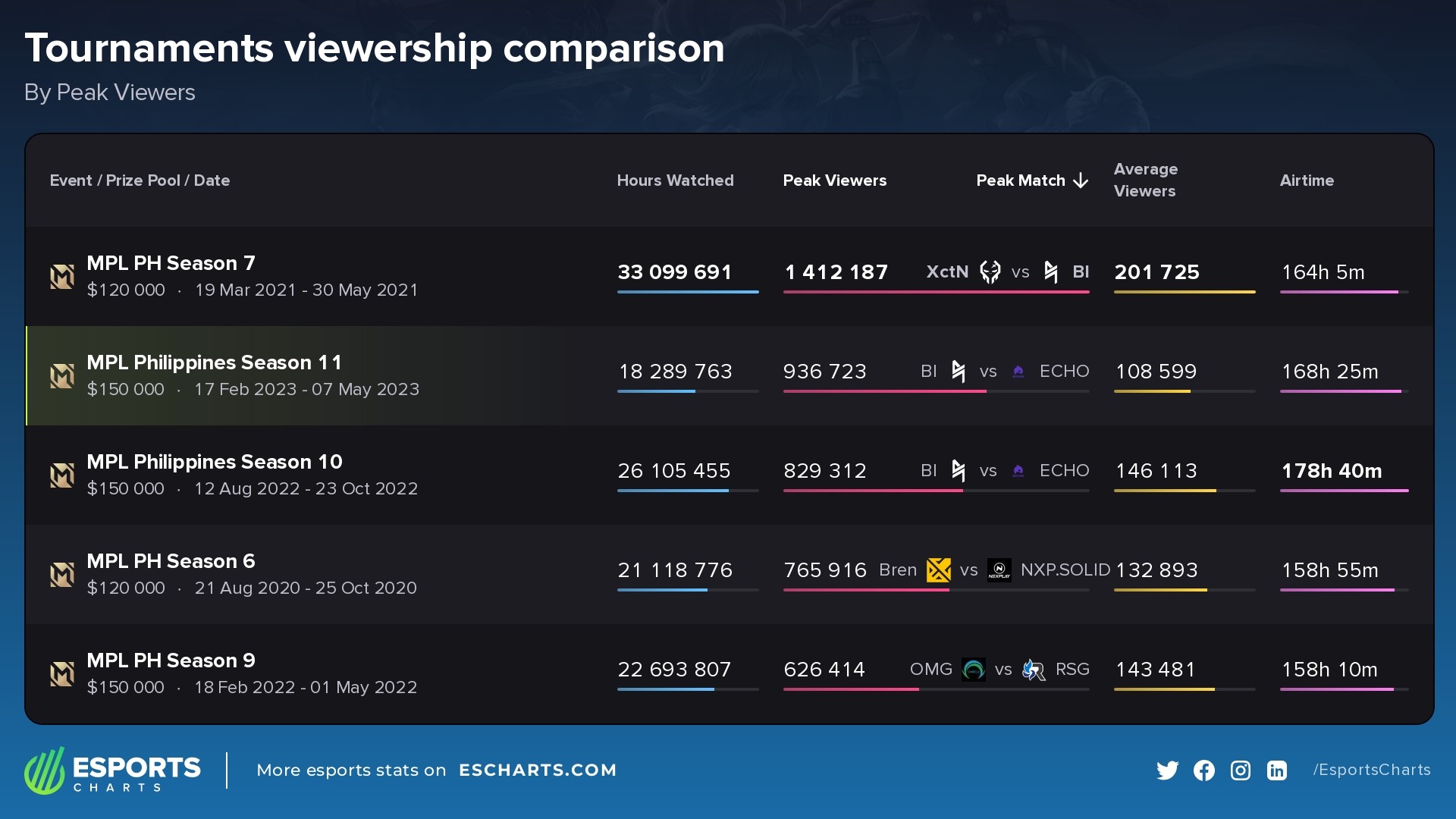The image size is (1456, 819).
Task: Click the pink peak viewers bar for Season 10
Action: point(872,491)
